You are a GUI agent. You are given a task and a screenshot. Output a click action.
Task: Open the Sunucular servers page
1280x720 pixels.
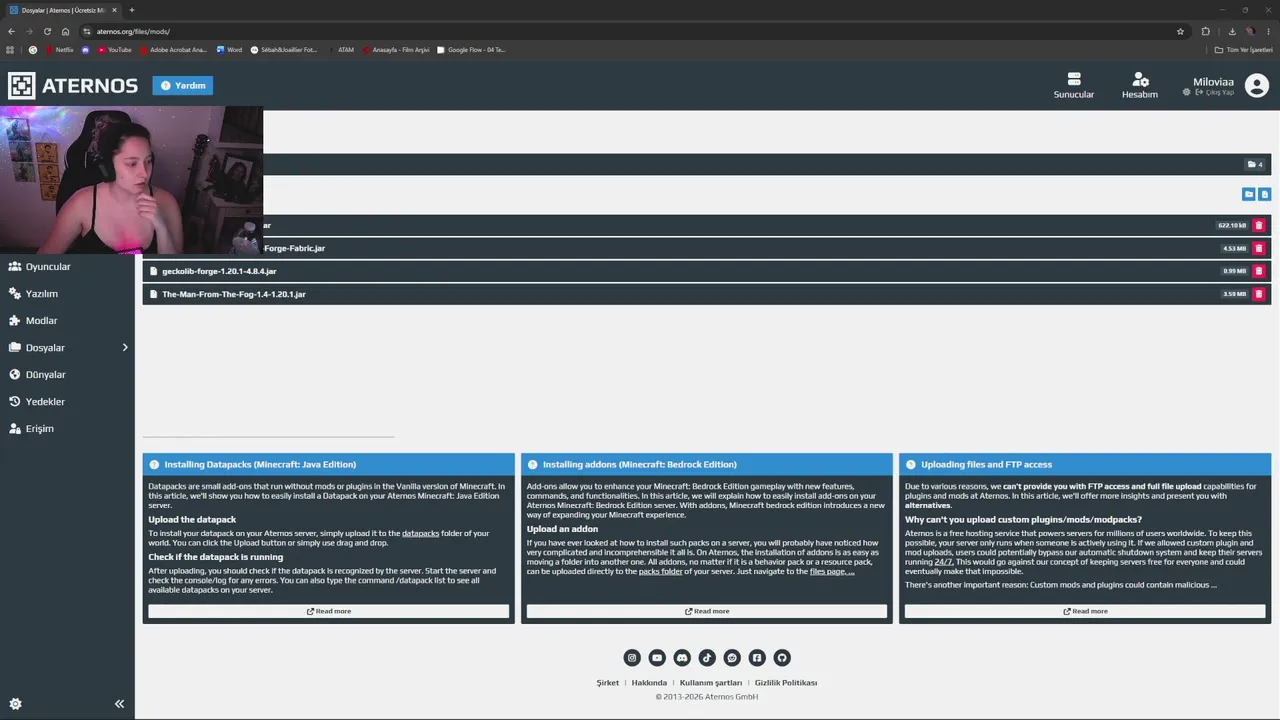point(1074,85)
